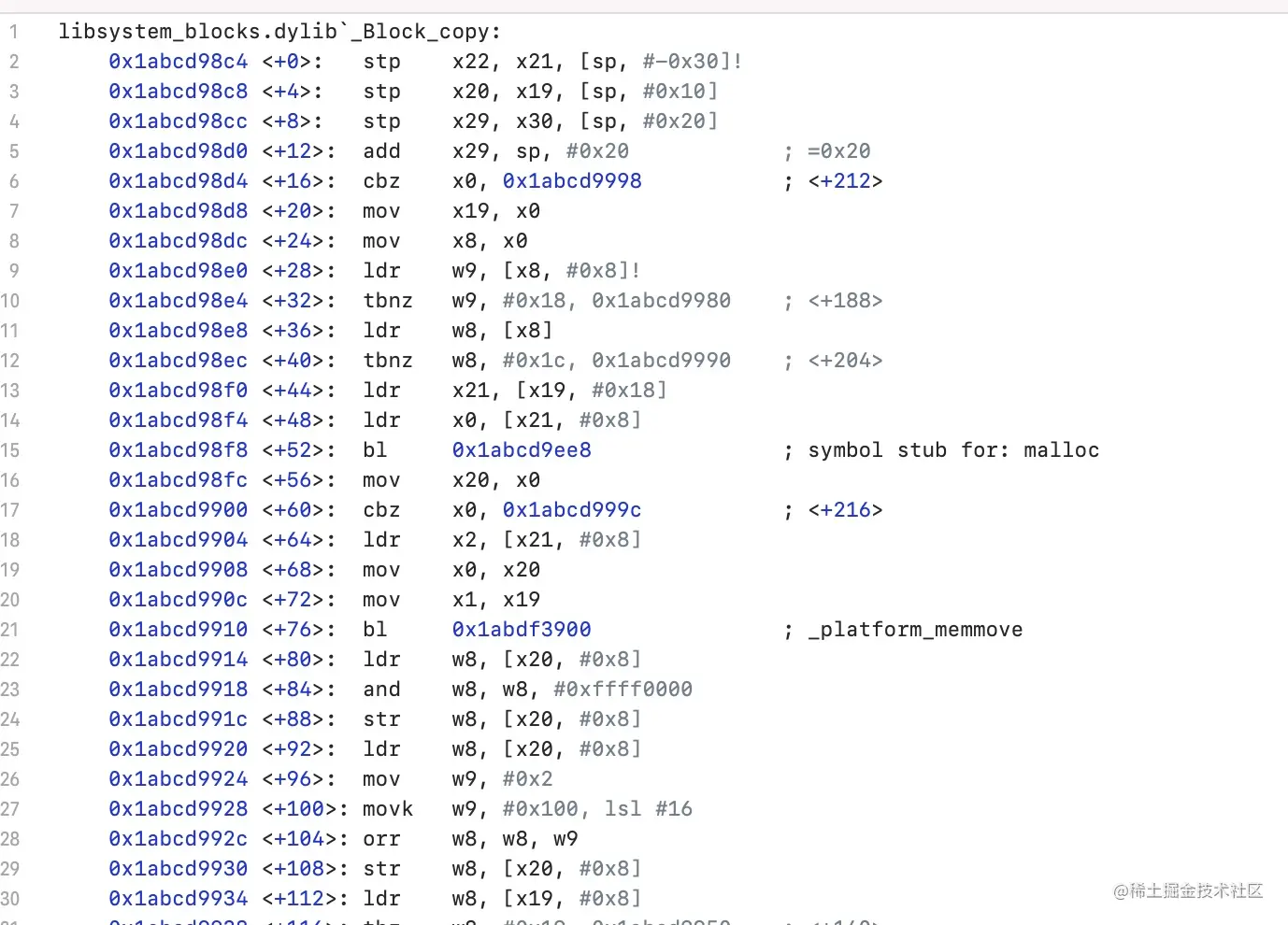Click the 稀土掘金技术社区 watermark link

pos(1187,891)
